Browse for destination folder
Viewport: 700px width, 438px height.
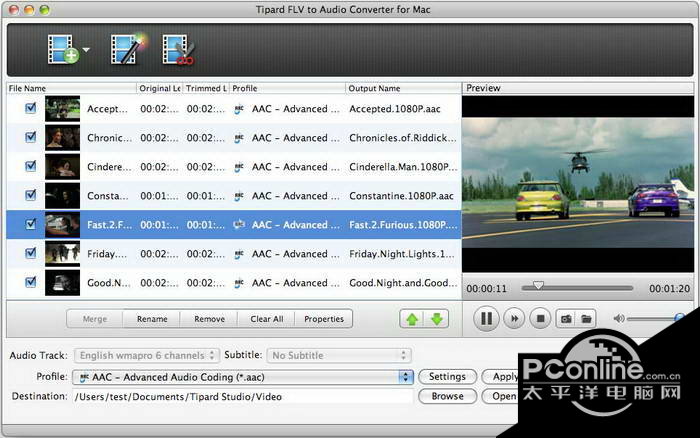[447, 396]
